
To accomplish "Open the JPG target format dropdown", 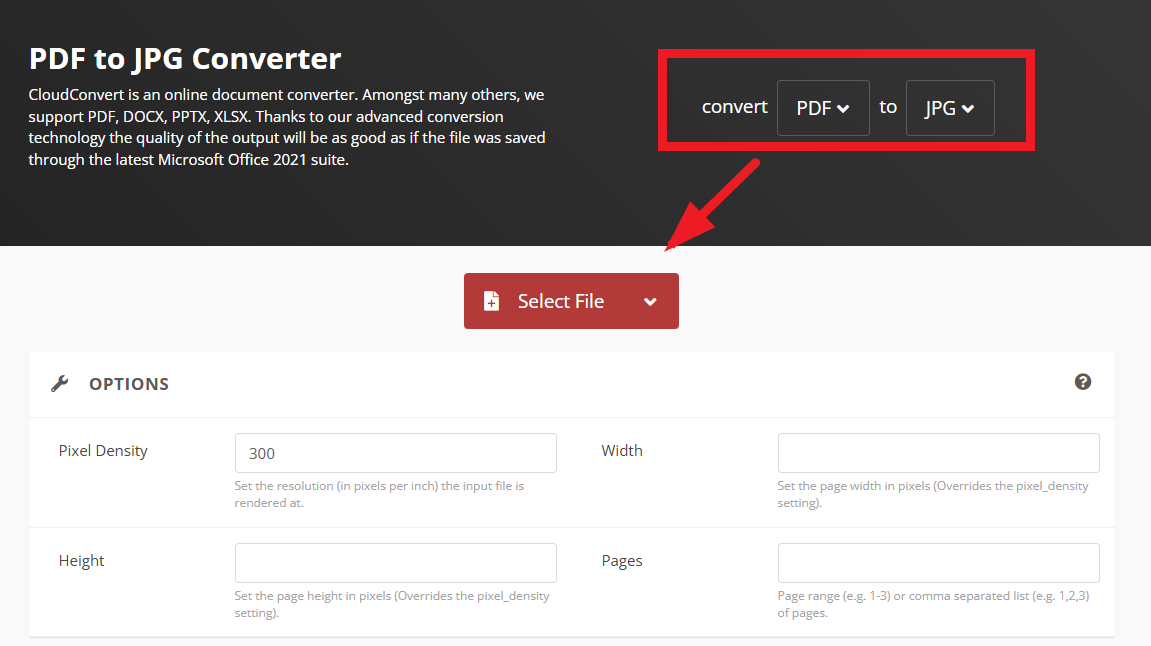I will (x=950, y=108).
